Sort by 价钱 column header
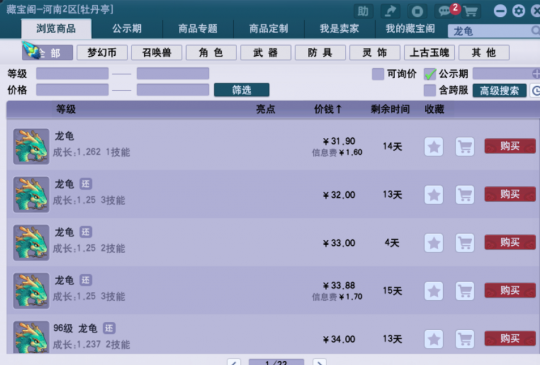 pyautogui.click(x=328, y=110)
